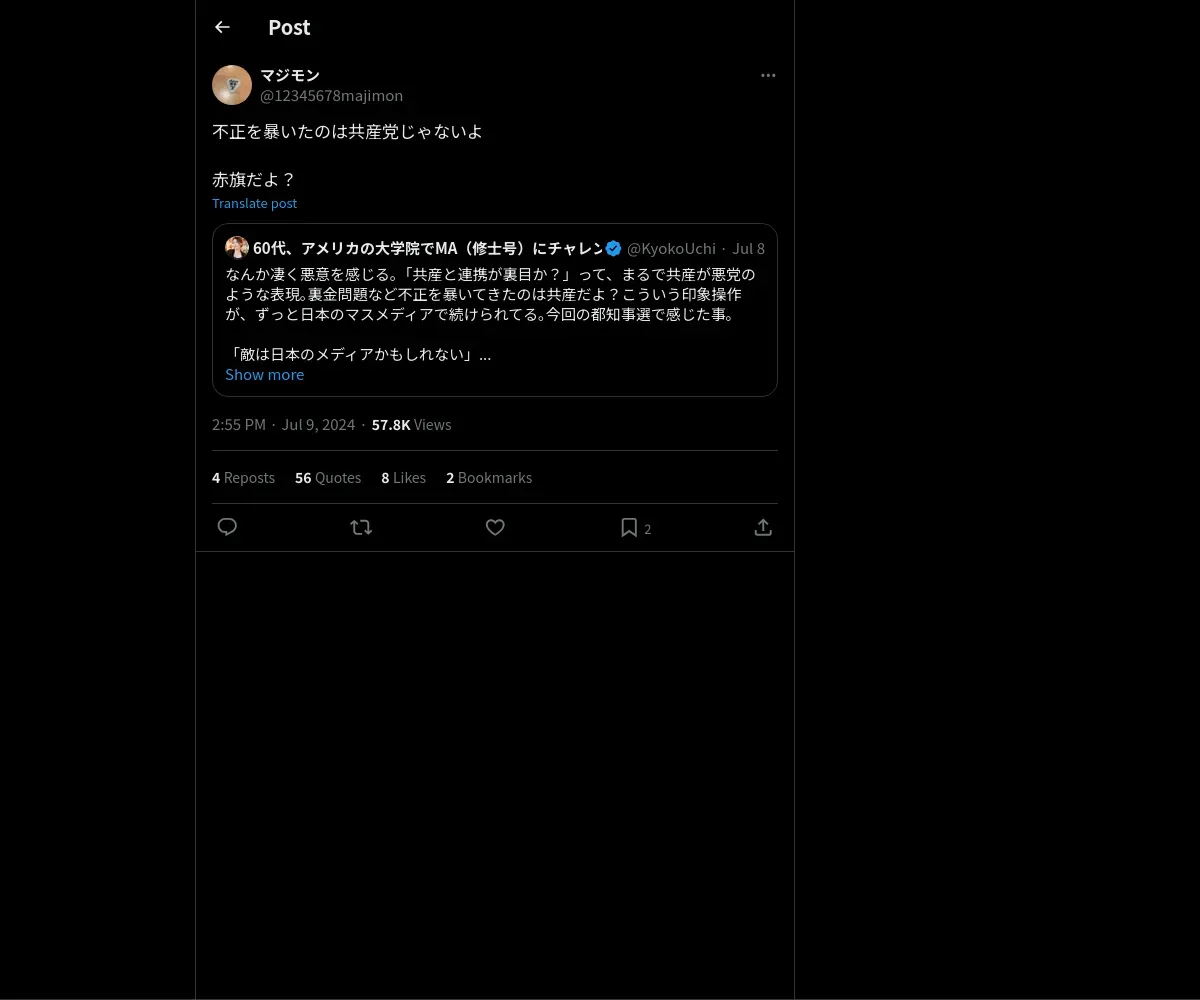Viewport: 1200px width, 1000px height.
Task: Click the blue verified badge icon
Action: point(614,248)
